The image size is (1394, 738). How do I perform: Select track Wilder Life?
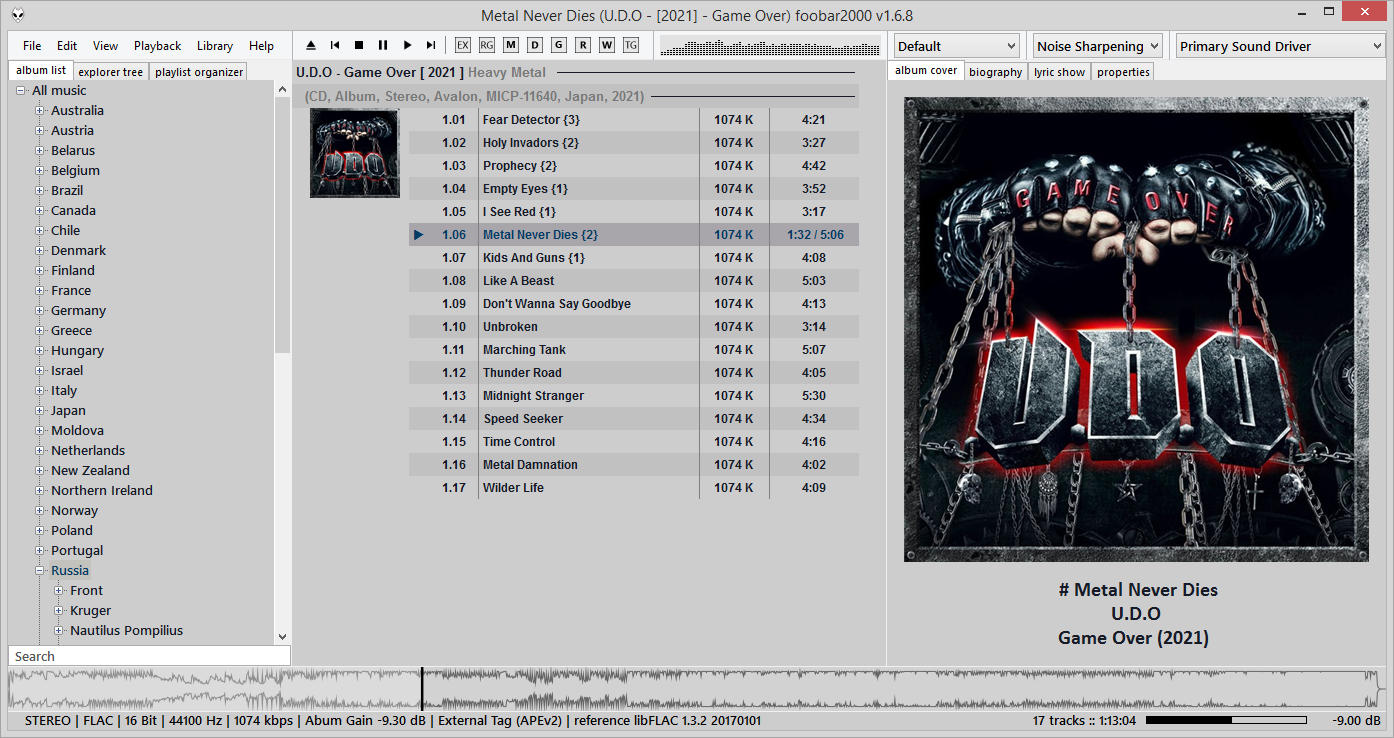(634, 488)
